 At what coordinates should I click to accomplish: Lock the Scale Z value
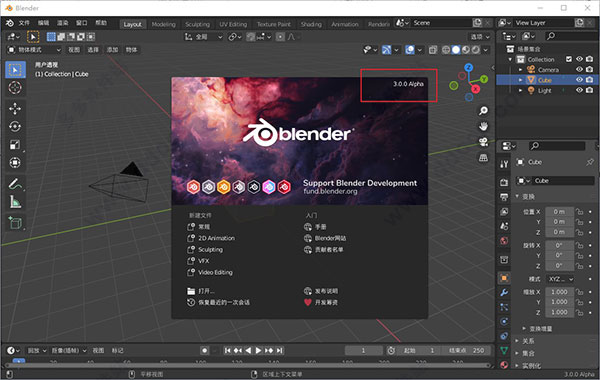pos(580,312)
